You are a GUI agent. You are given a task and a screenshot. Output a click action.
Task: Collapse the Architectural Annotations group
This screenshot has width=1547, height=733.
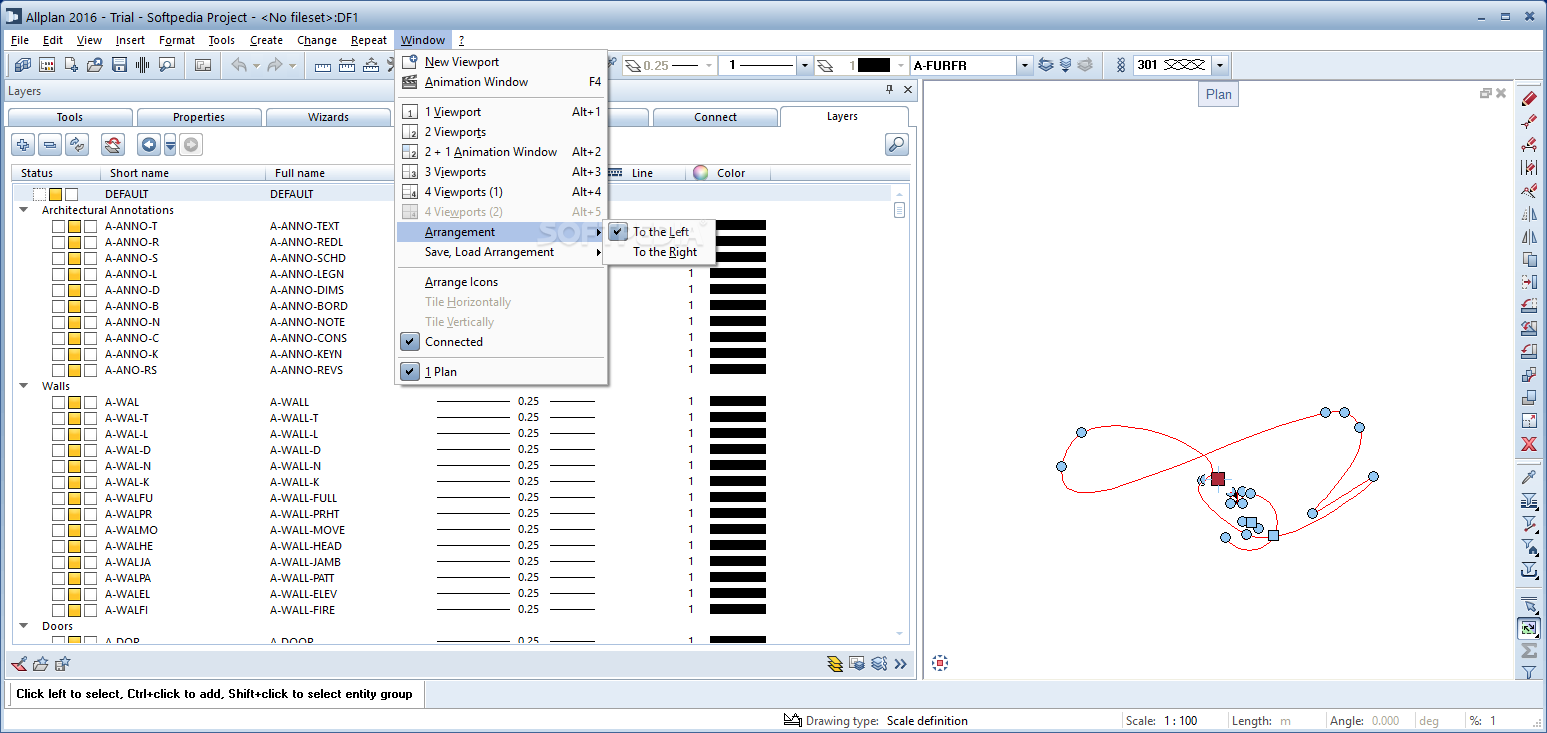click(x=23, y=210)
